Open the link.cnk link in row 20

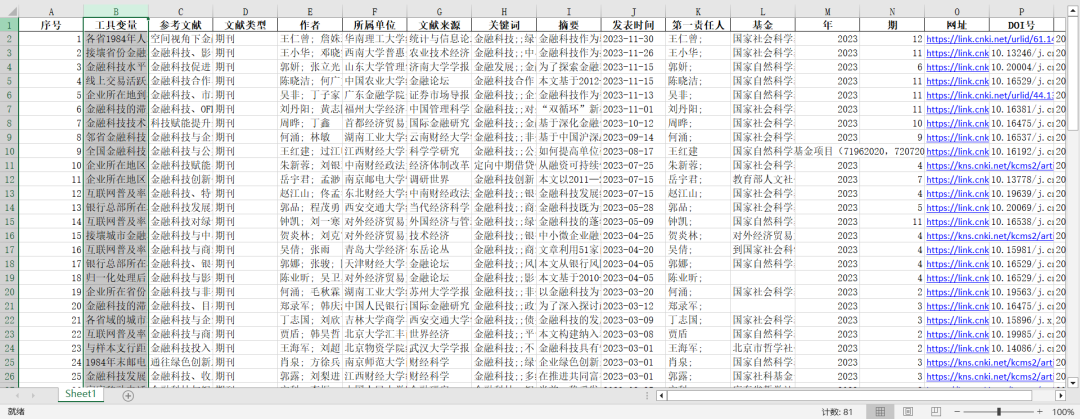tap(958, 292)
